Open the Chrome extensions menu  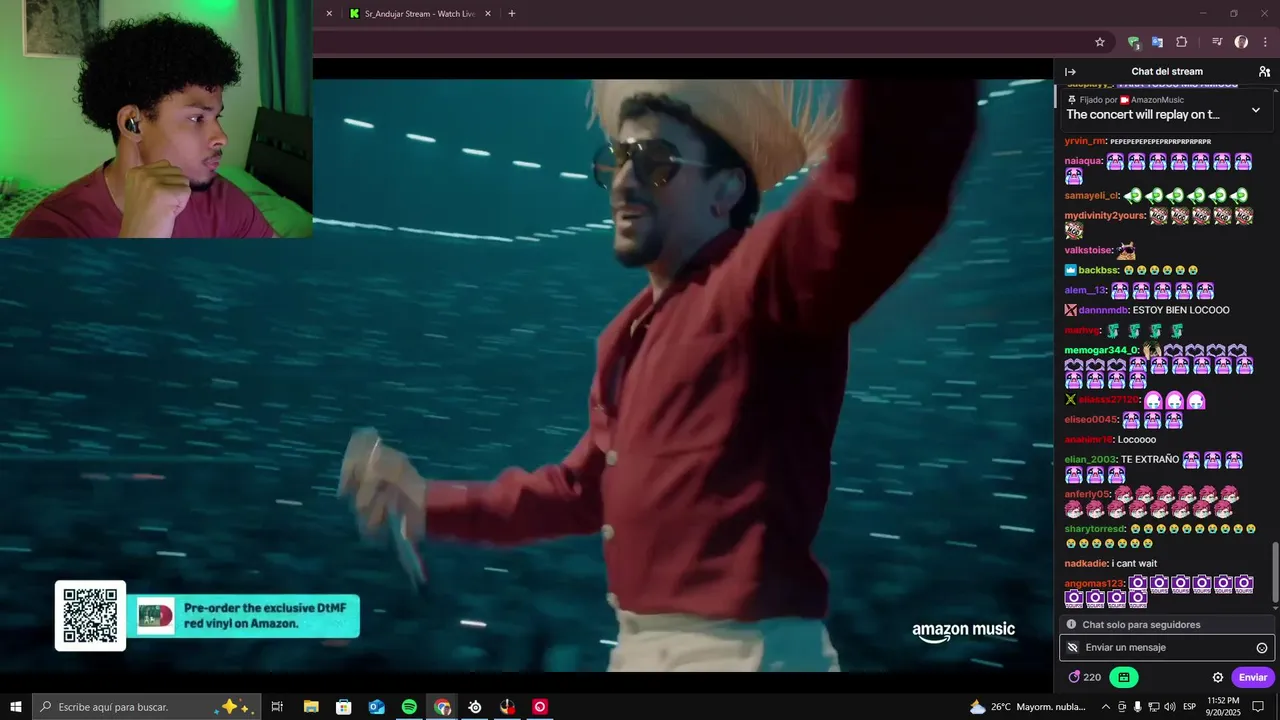pyautogui.click(x=1181, y=42)
